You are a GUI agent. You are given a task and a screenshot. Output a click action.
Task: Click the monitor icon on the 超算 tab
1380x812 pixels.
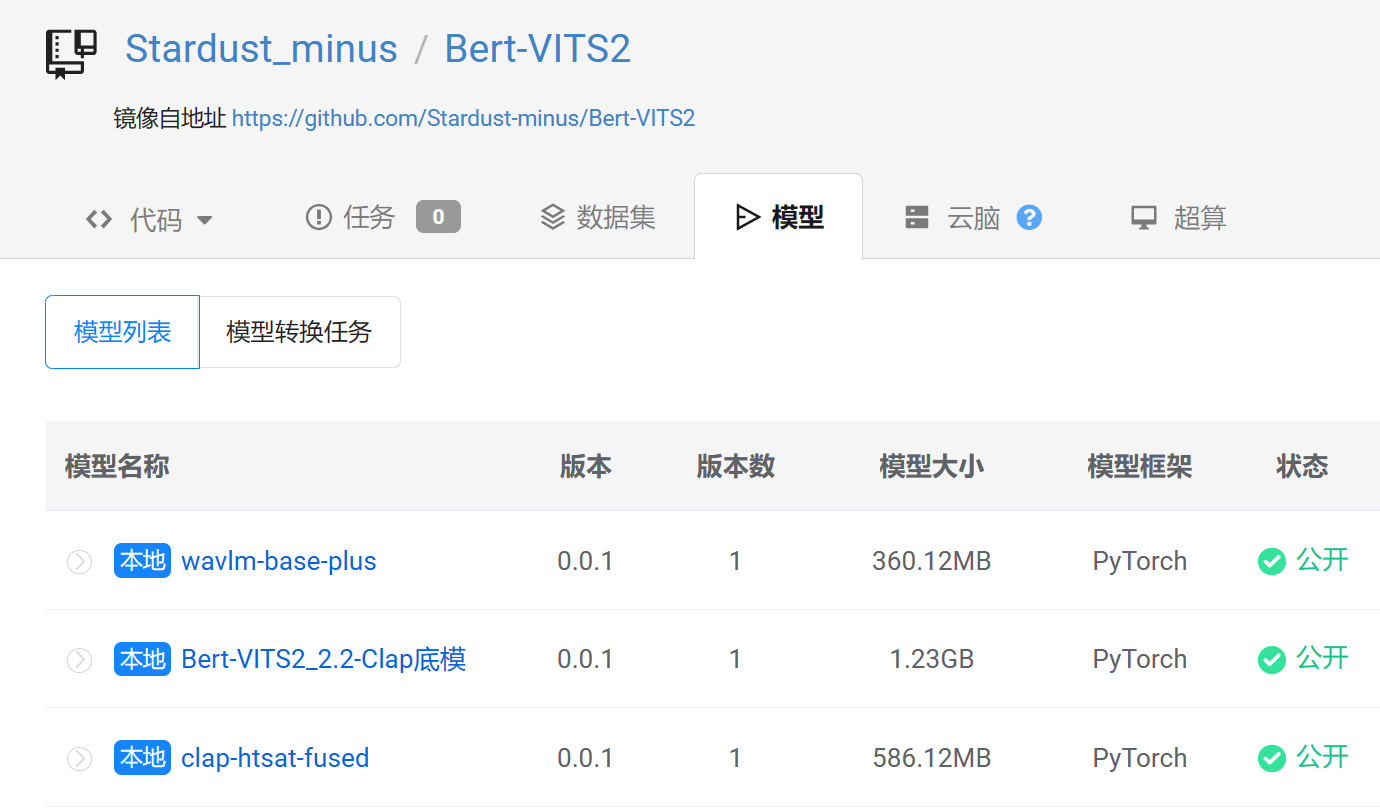[x=1140, y=217]
